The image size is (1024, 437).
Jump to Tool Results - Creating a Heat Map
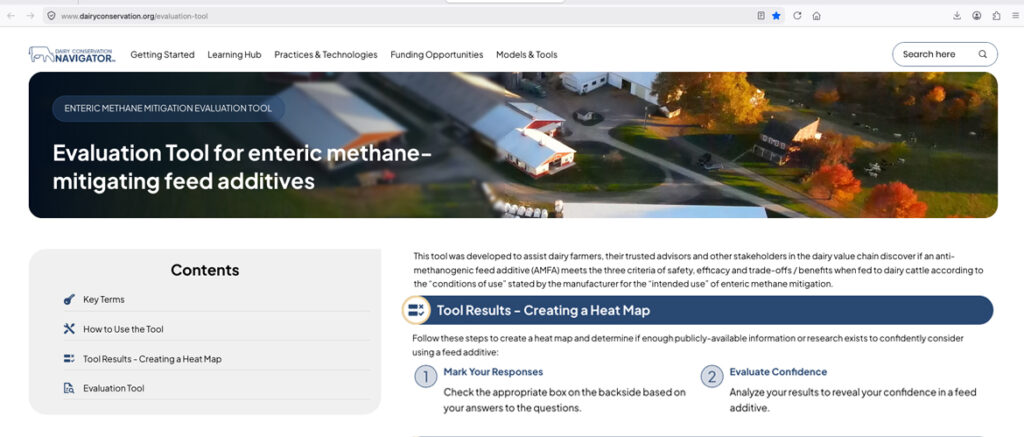point(152,359)
